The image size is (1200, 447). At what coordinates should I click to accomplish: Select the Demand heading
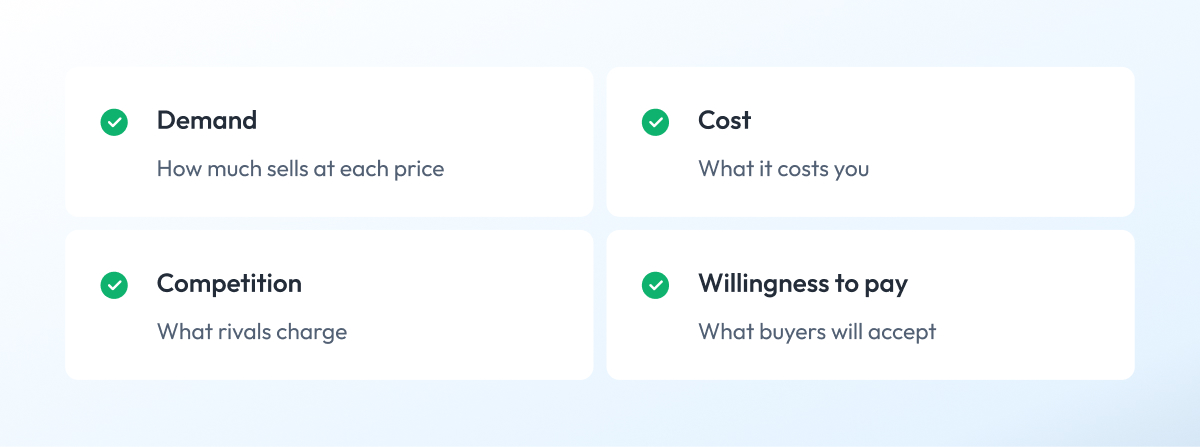click(207, 120)
